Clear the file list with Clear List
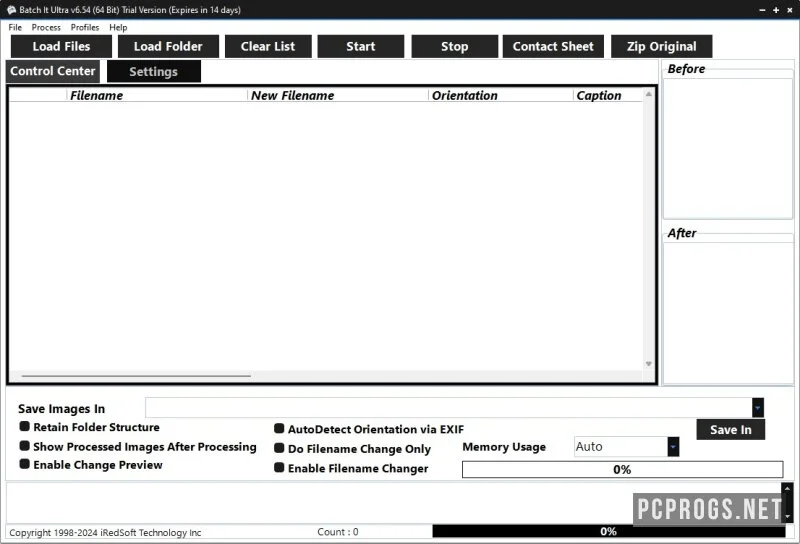 (x=268, y=46)
